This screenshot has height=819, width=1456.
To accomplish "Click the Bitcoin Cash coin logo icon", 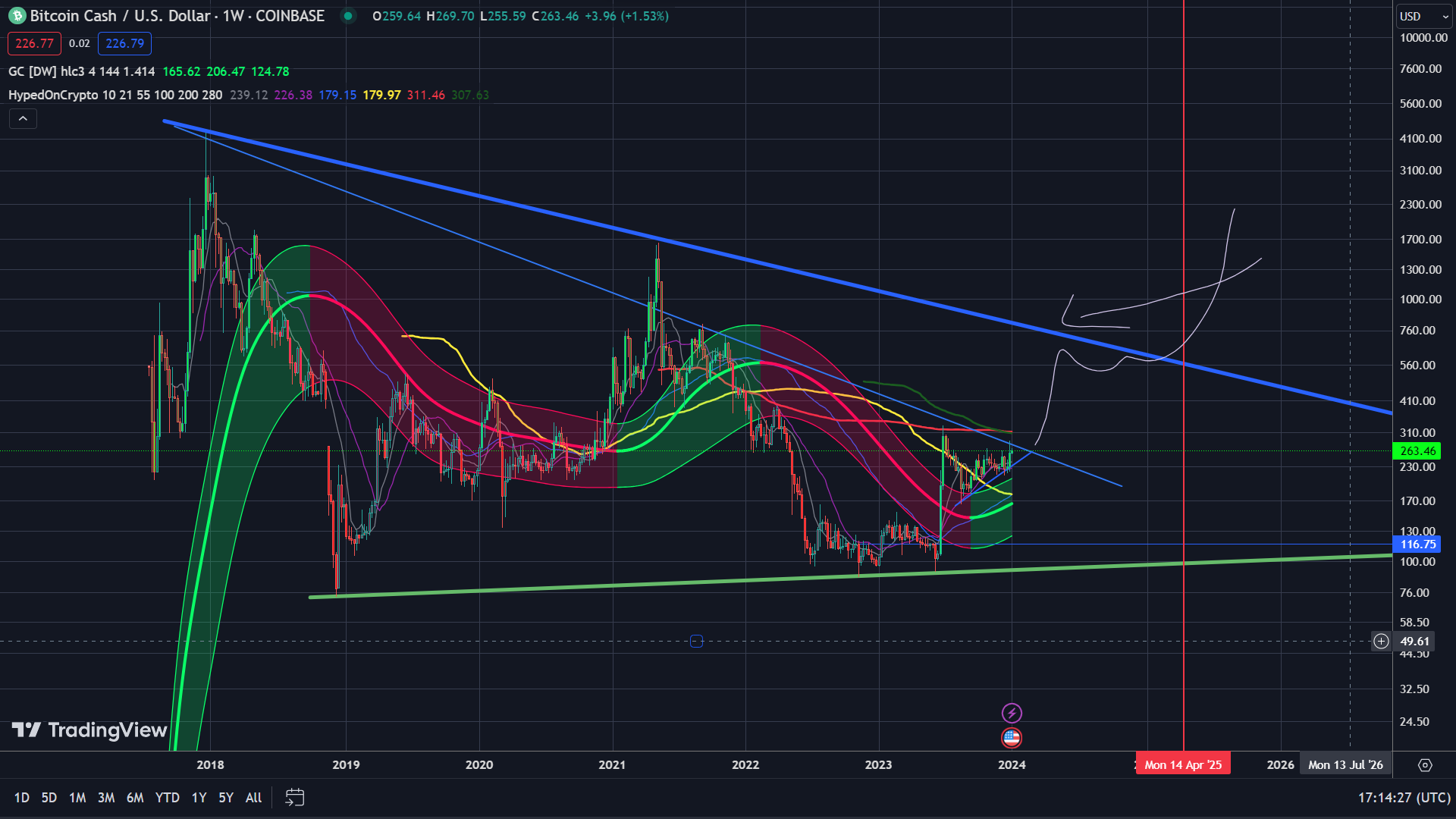I will 16,15.
